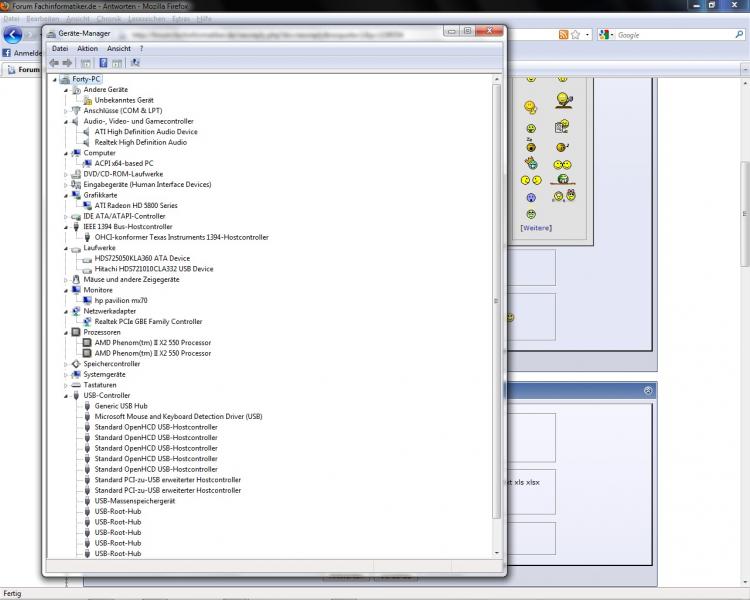Click the scroll-down arrow of Geräte-Manager list

click(x=496, y=553)
